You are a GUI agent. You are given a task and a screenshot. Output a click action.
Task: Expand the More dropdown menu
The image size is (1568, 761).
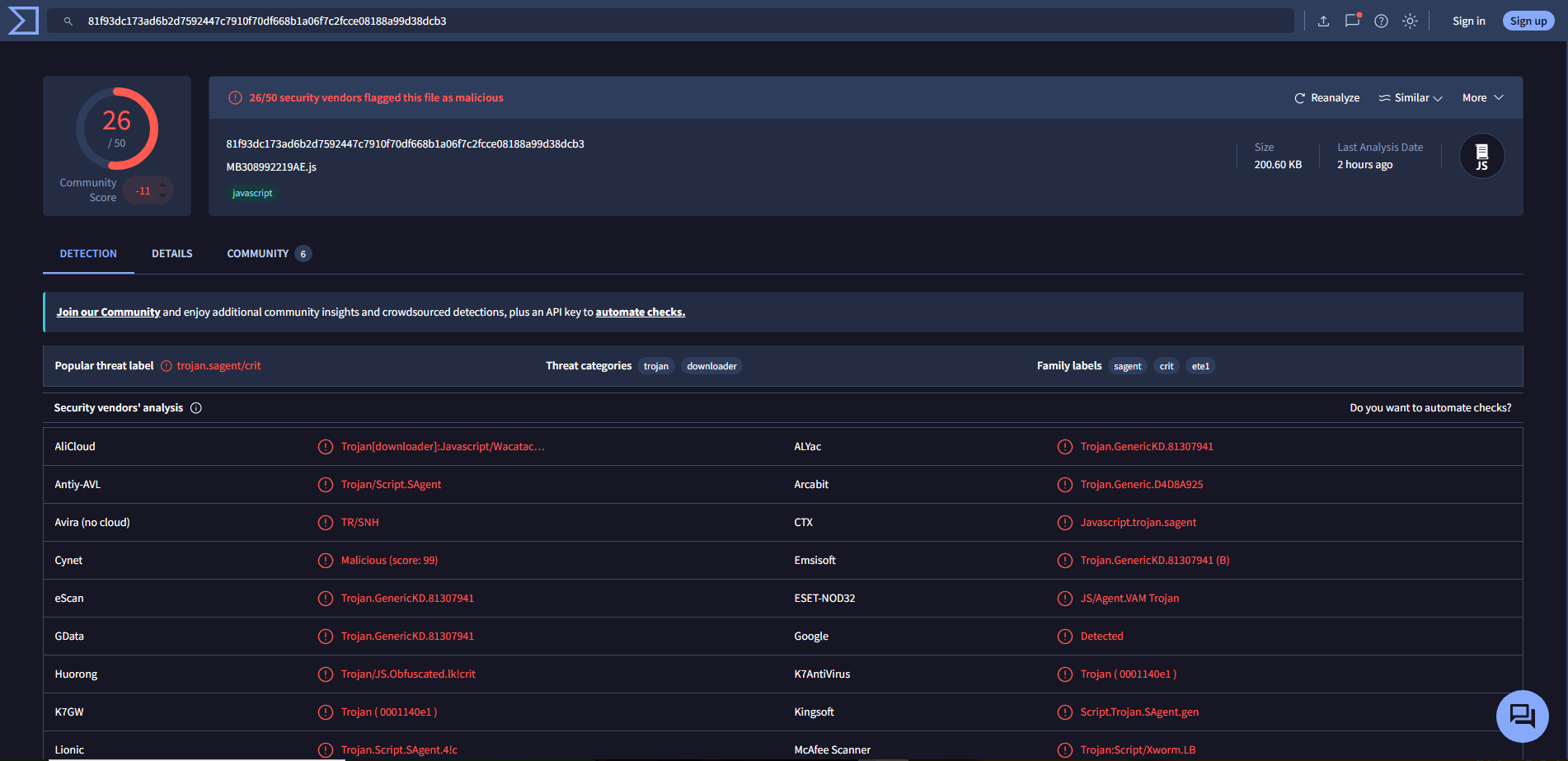click(x=1482, y=98)
